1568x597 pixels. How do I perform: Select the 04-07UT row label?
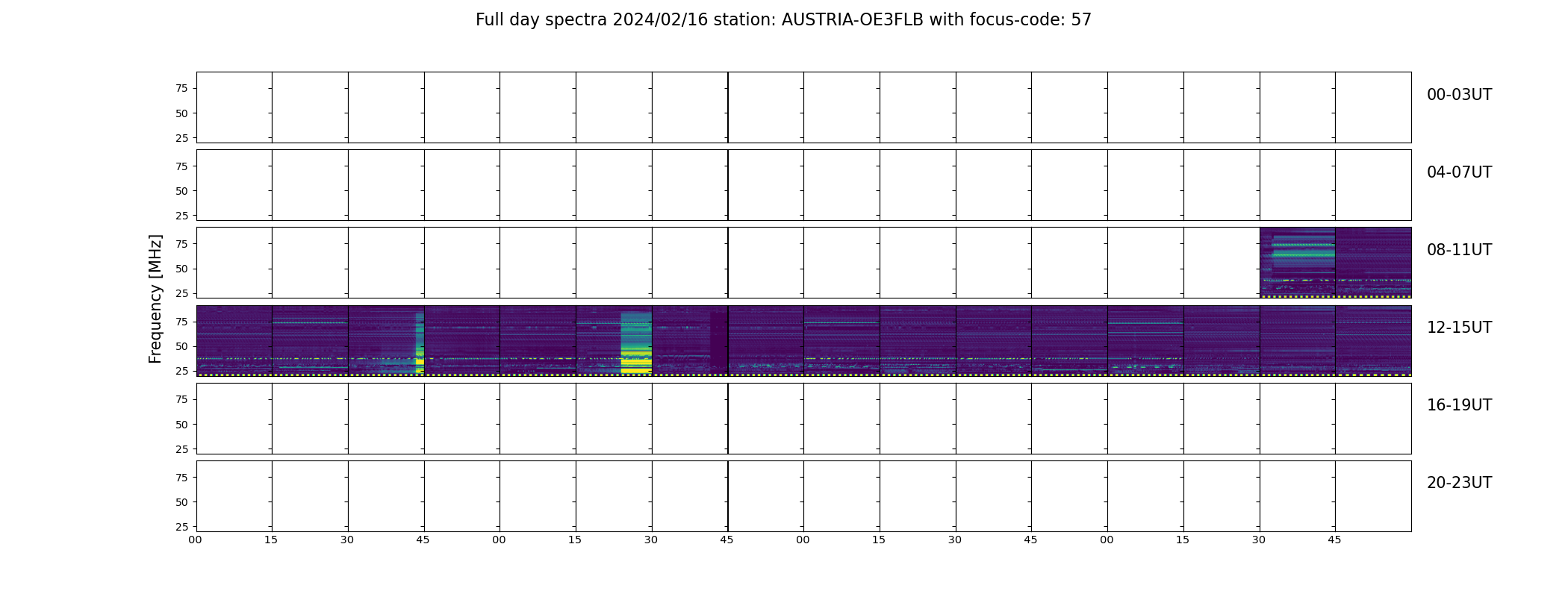[1459, 172]
